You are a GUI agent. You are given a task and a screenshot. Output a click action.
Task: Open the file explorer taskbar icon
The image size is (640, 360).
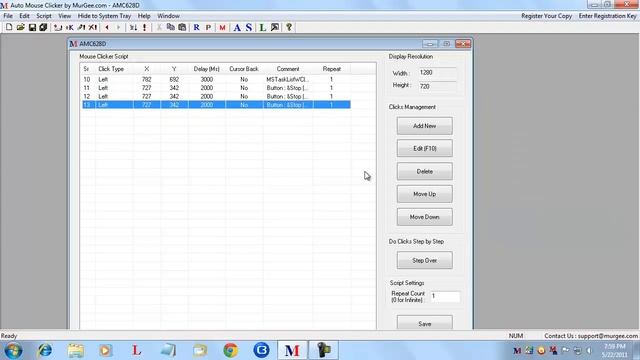[76, 350]
